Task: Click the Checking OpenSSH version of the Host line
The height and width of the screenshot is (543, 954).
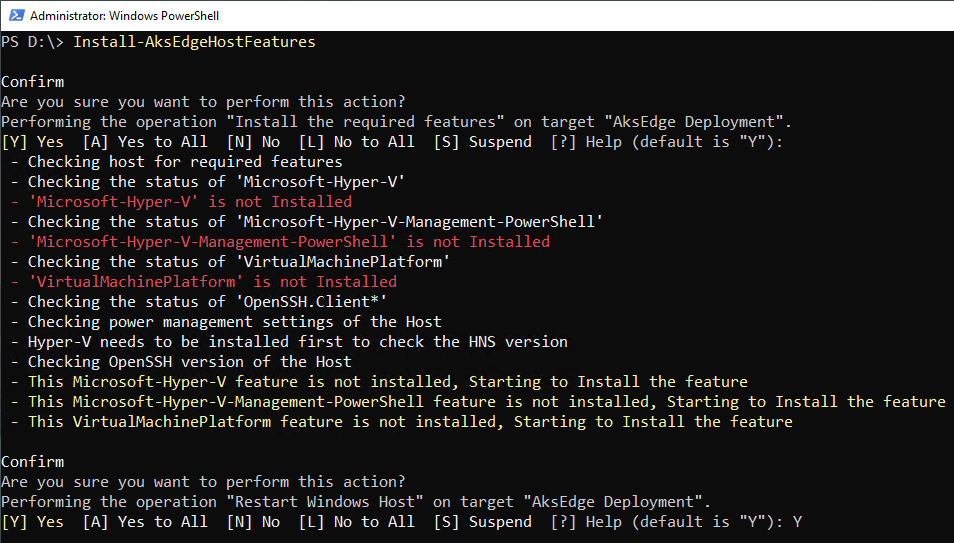Action: (181, 362)
